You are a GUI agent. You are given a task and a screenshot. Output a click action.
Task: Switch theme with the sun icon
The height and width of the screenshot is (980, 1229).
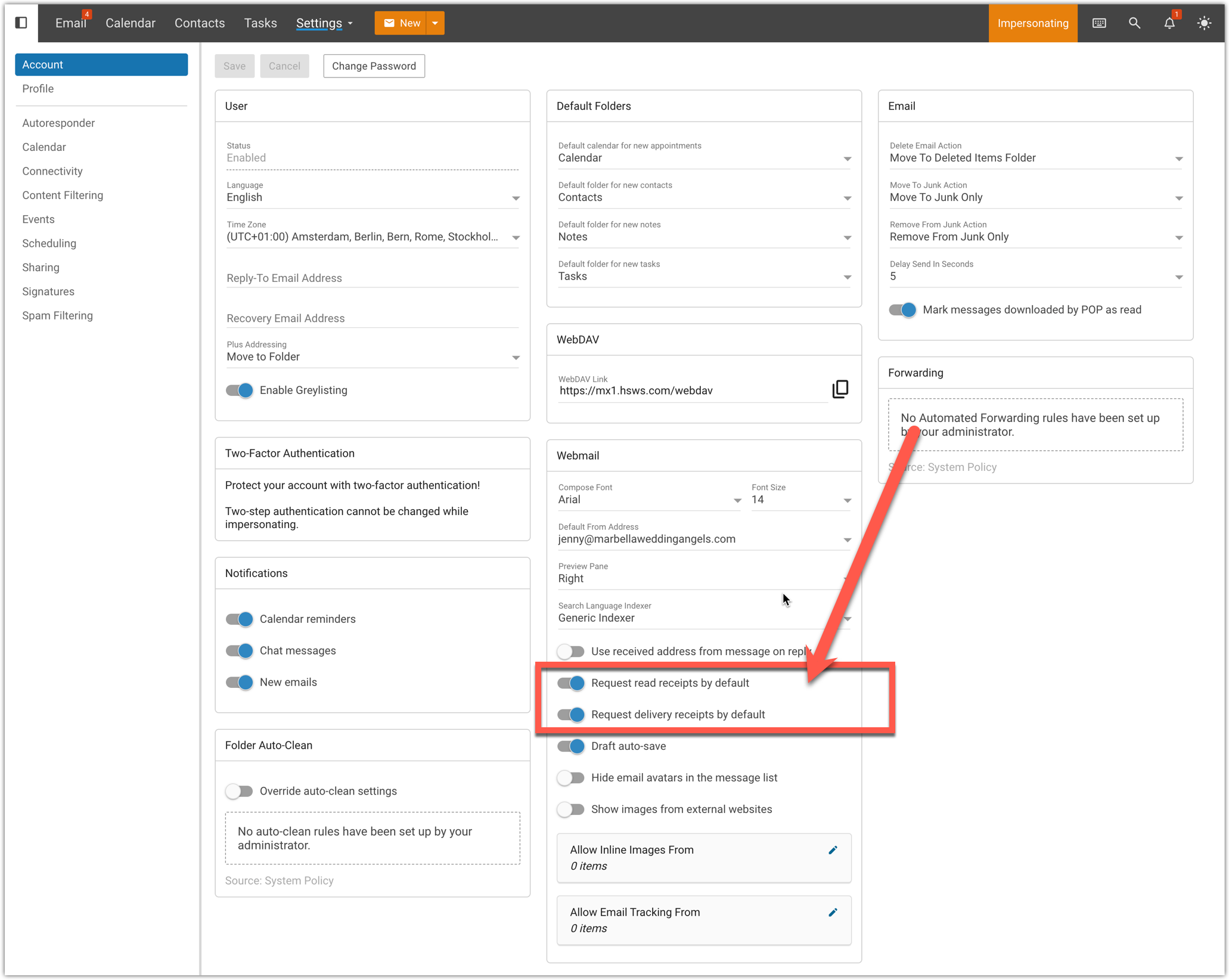pos(1204,23)
